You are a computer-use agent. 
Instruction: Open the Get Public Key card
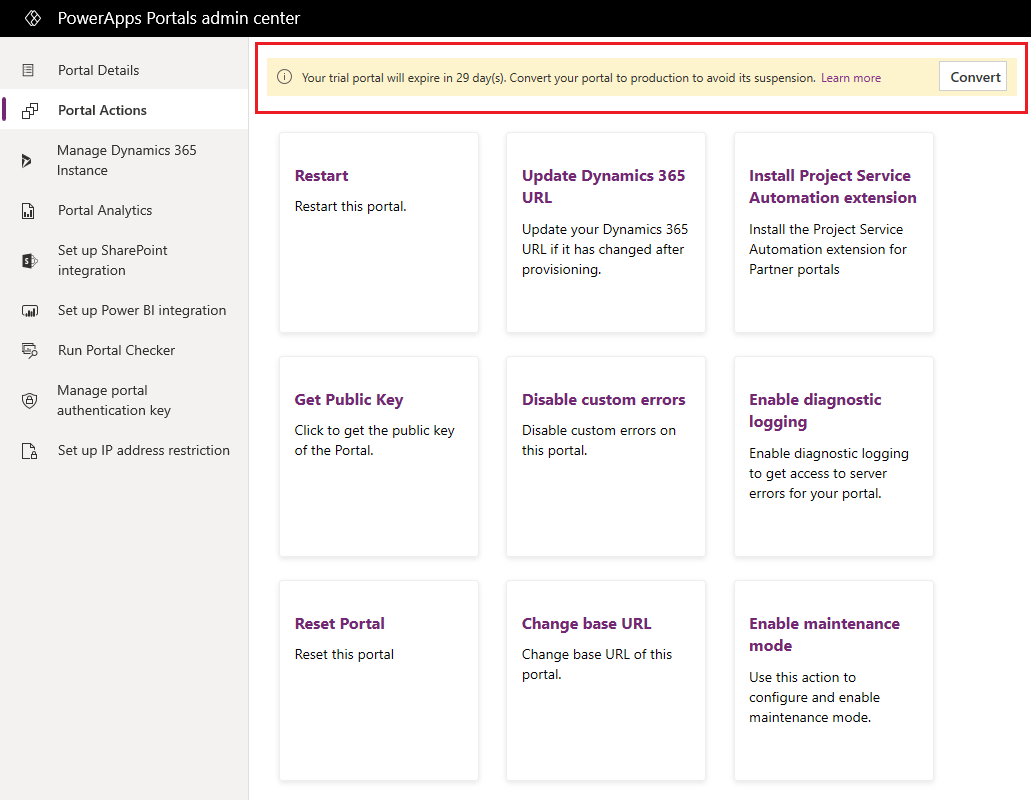click(x=379, y=456)
